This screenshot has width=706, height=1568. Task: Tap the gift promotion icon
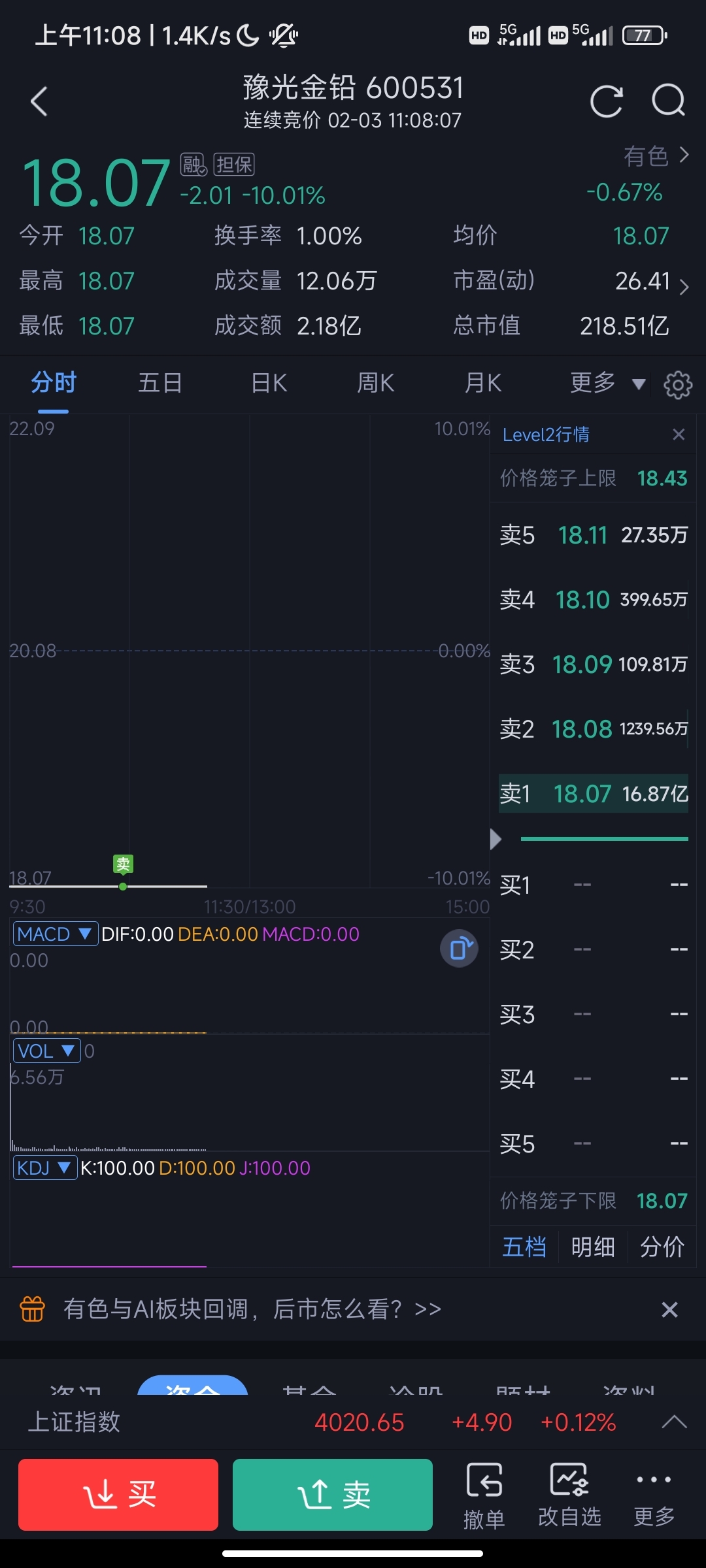click(x=33, y=1309)
